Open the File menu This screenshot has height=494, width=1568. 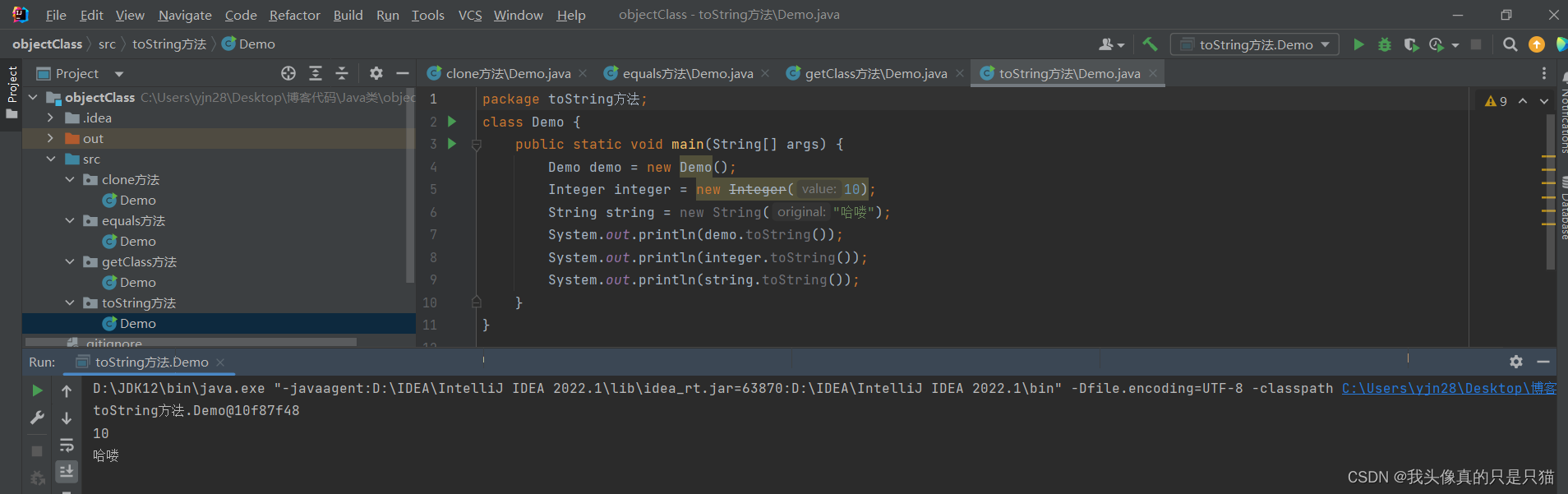[x=56, y=15]
